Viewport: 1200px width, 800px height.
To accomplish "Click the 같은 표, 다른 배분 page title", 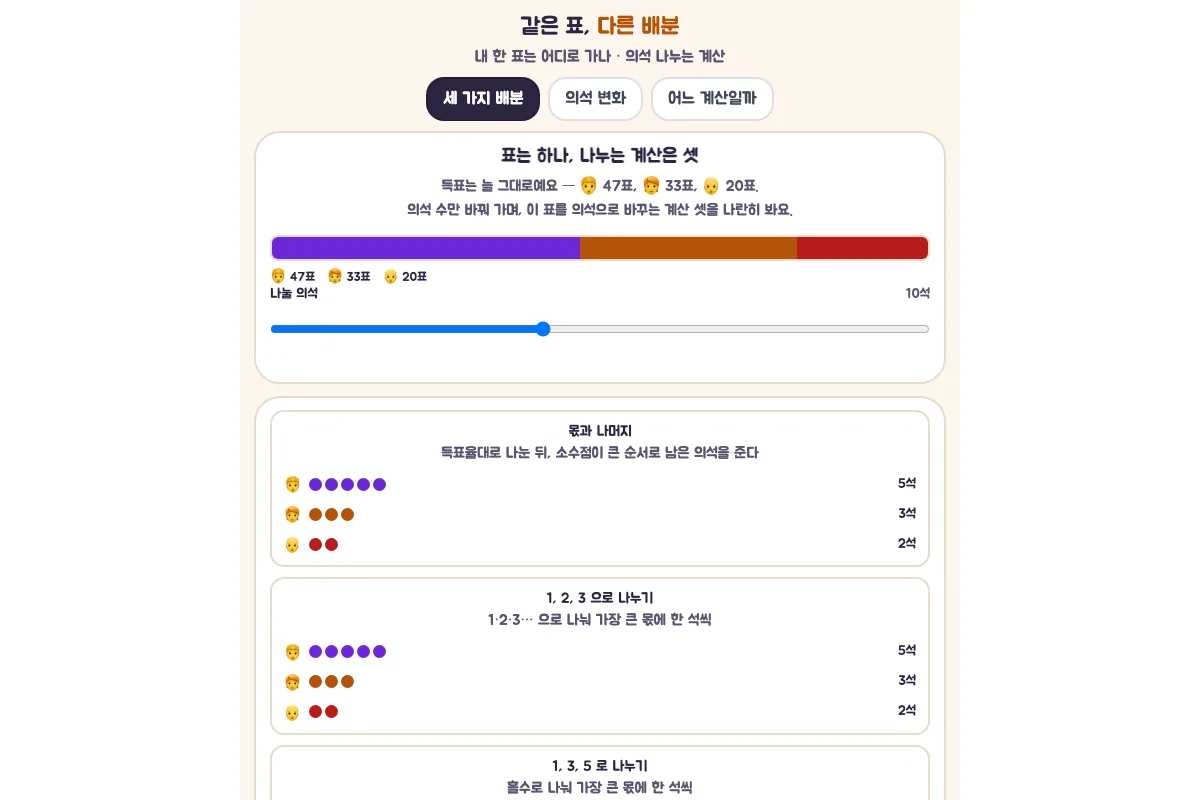I will [x=600, y=26].
